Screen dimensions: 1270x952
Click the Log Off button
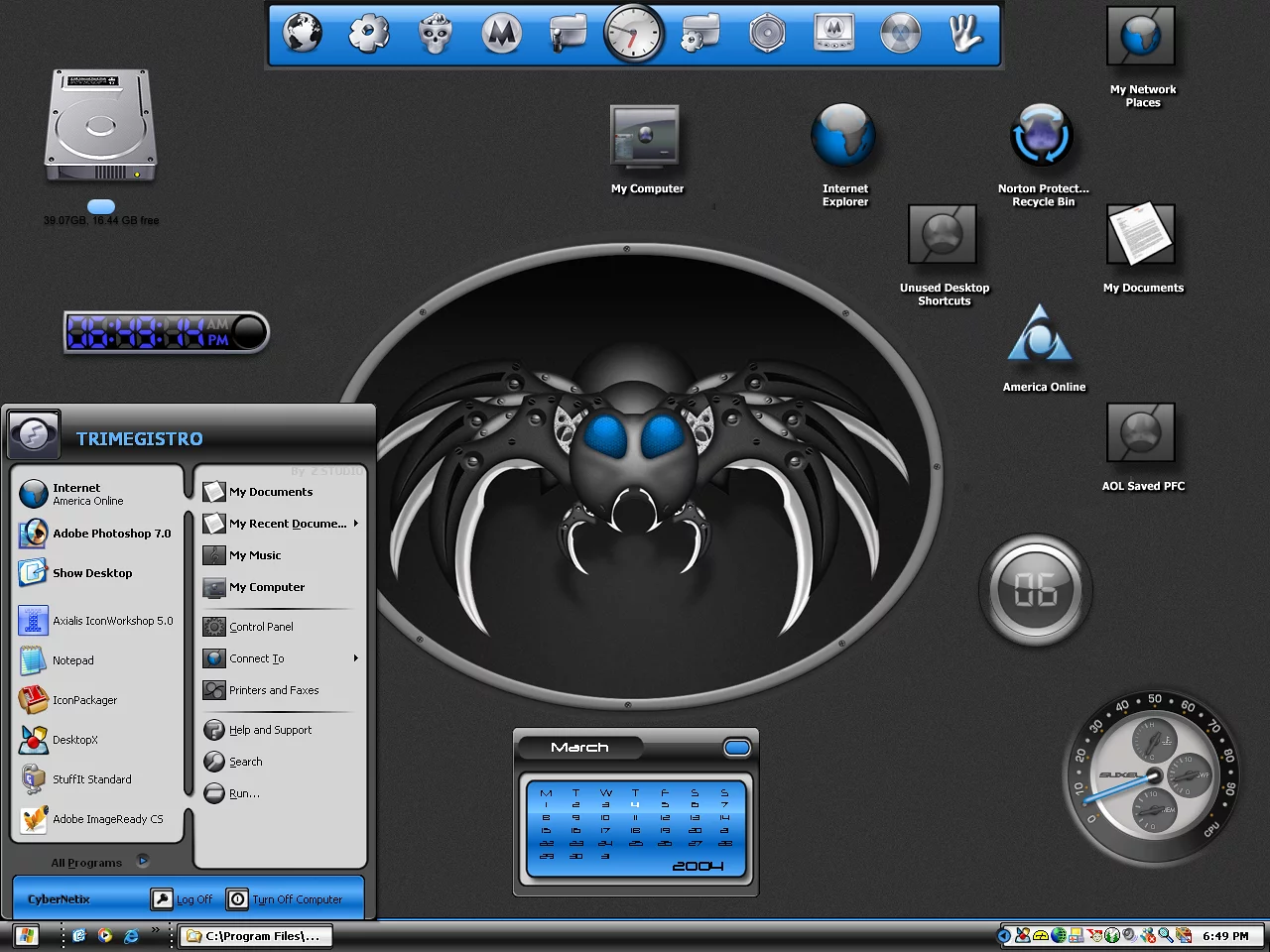[183, 899]
